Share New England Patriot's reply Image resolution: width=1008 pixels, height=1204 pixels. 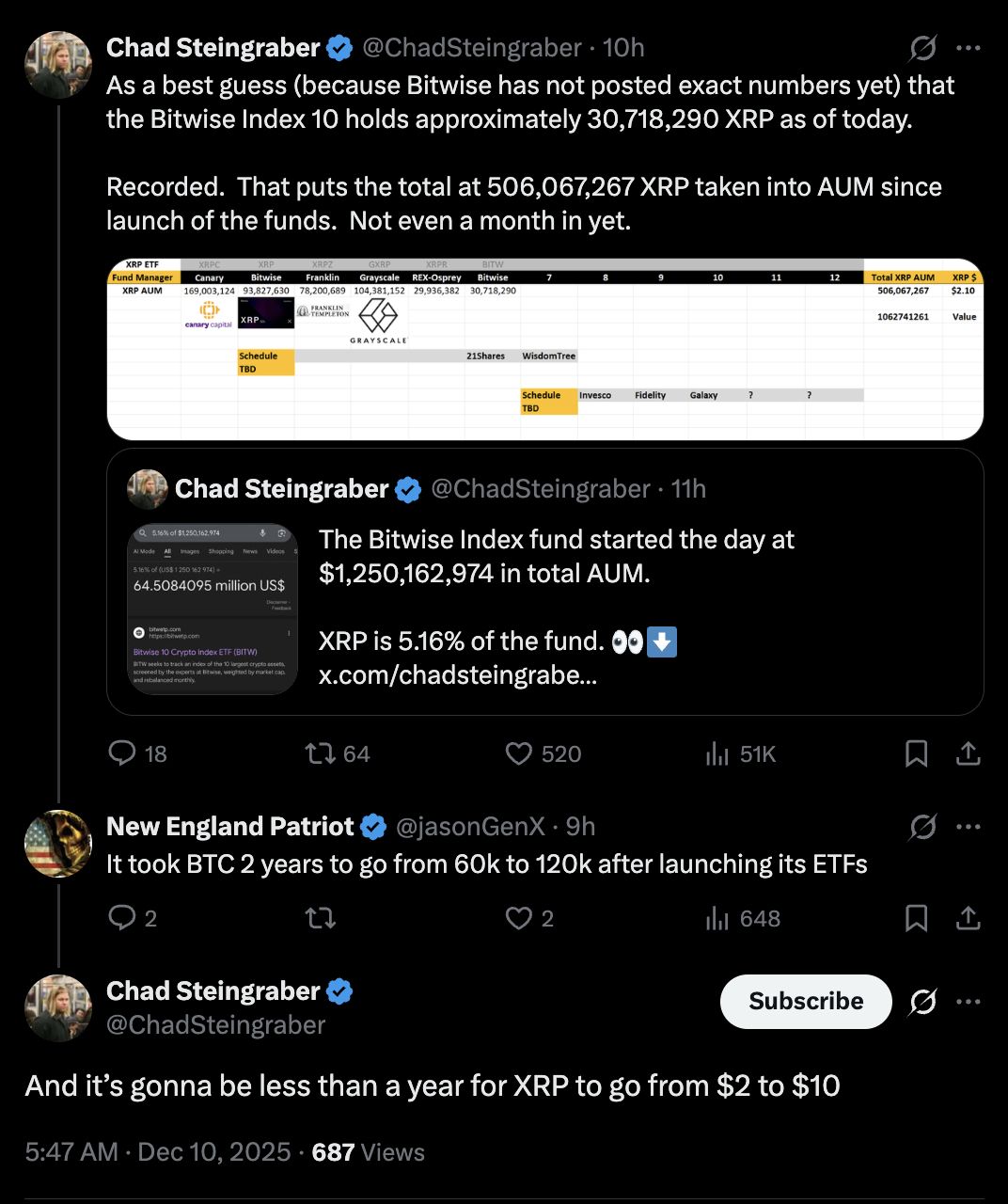(x=969, y=918)
